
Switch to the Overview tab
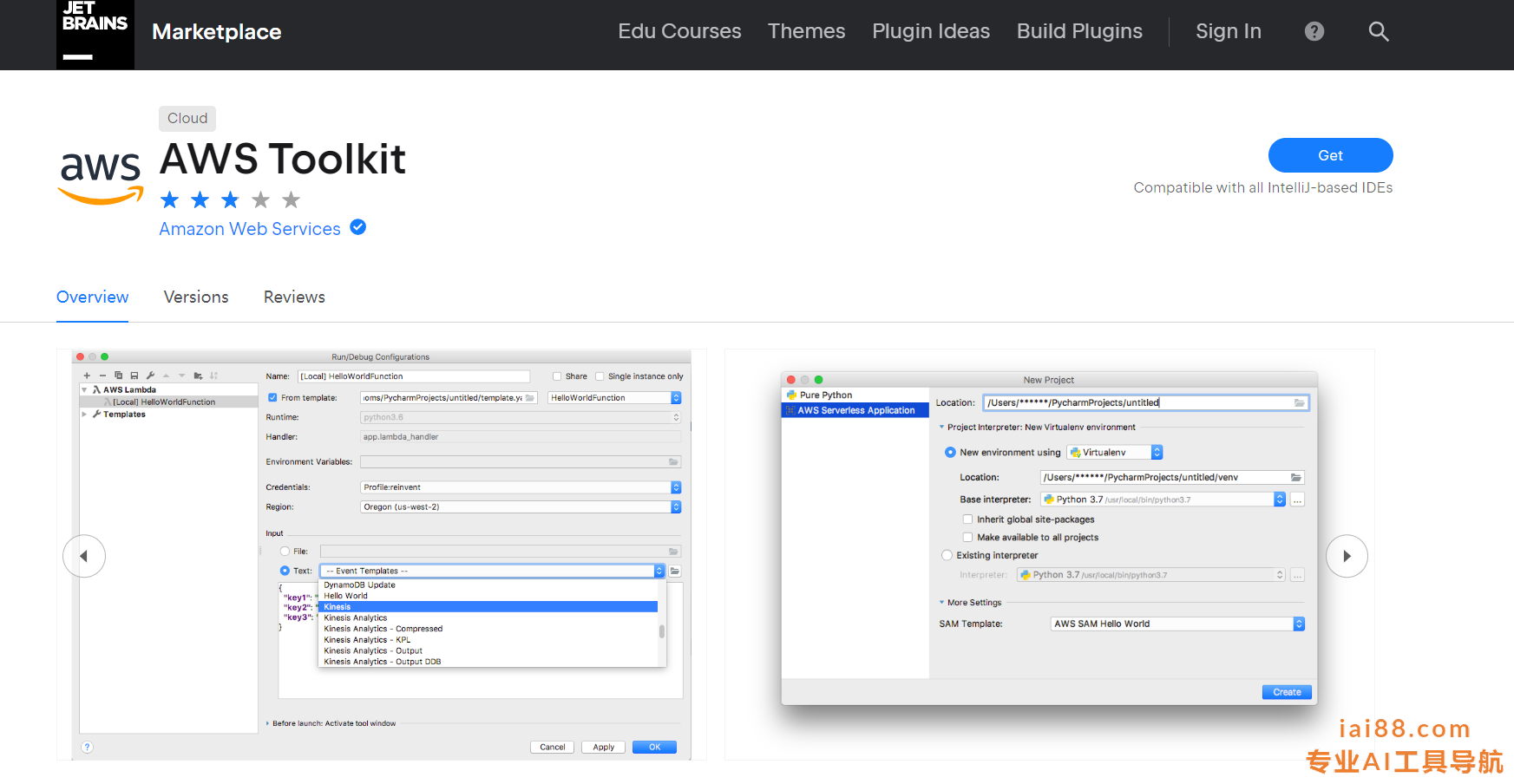pyautogui.click(x=92, y=297)
